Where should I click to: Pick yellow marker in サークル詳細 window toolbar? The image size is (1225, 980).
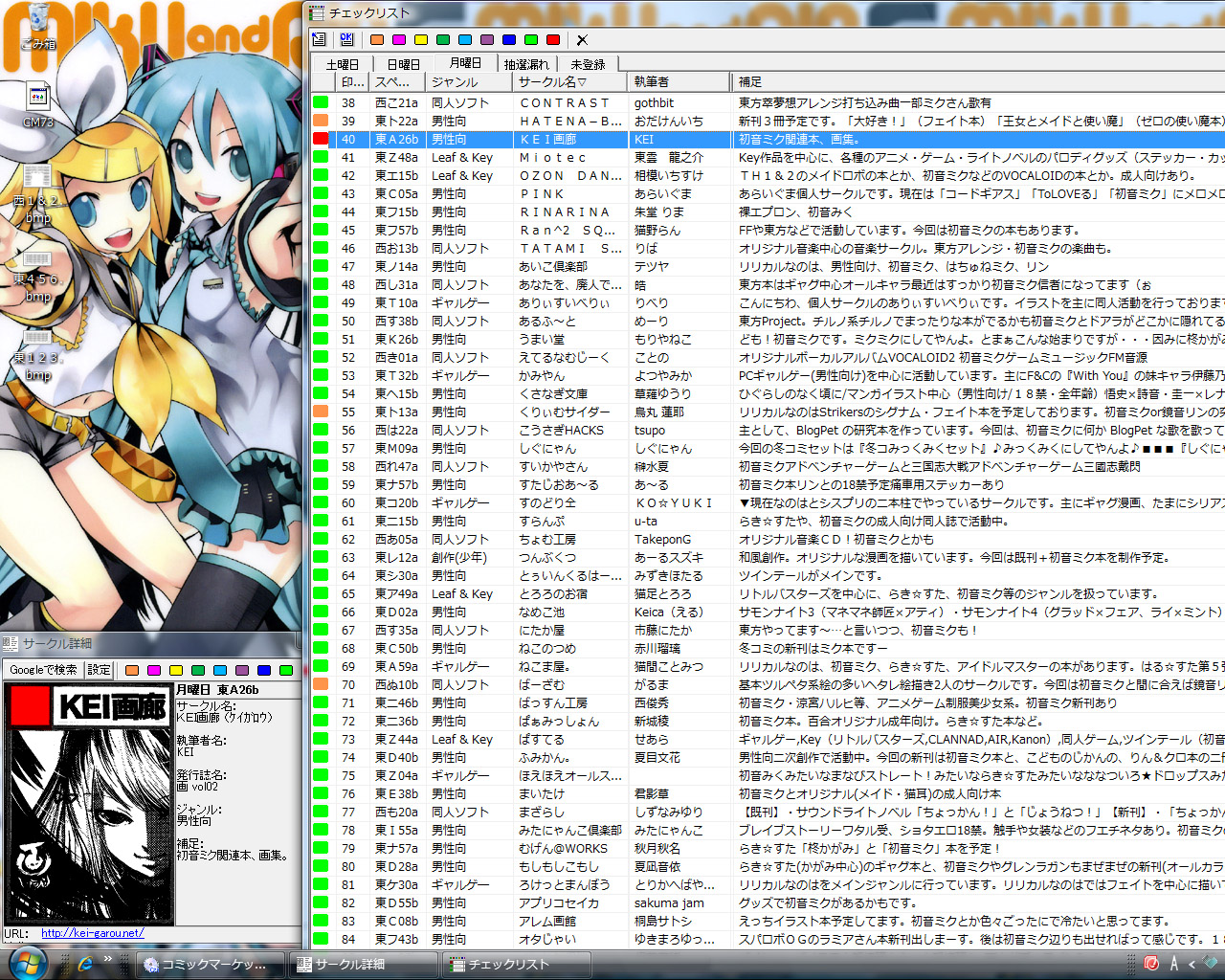tap(176, 670)
